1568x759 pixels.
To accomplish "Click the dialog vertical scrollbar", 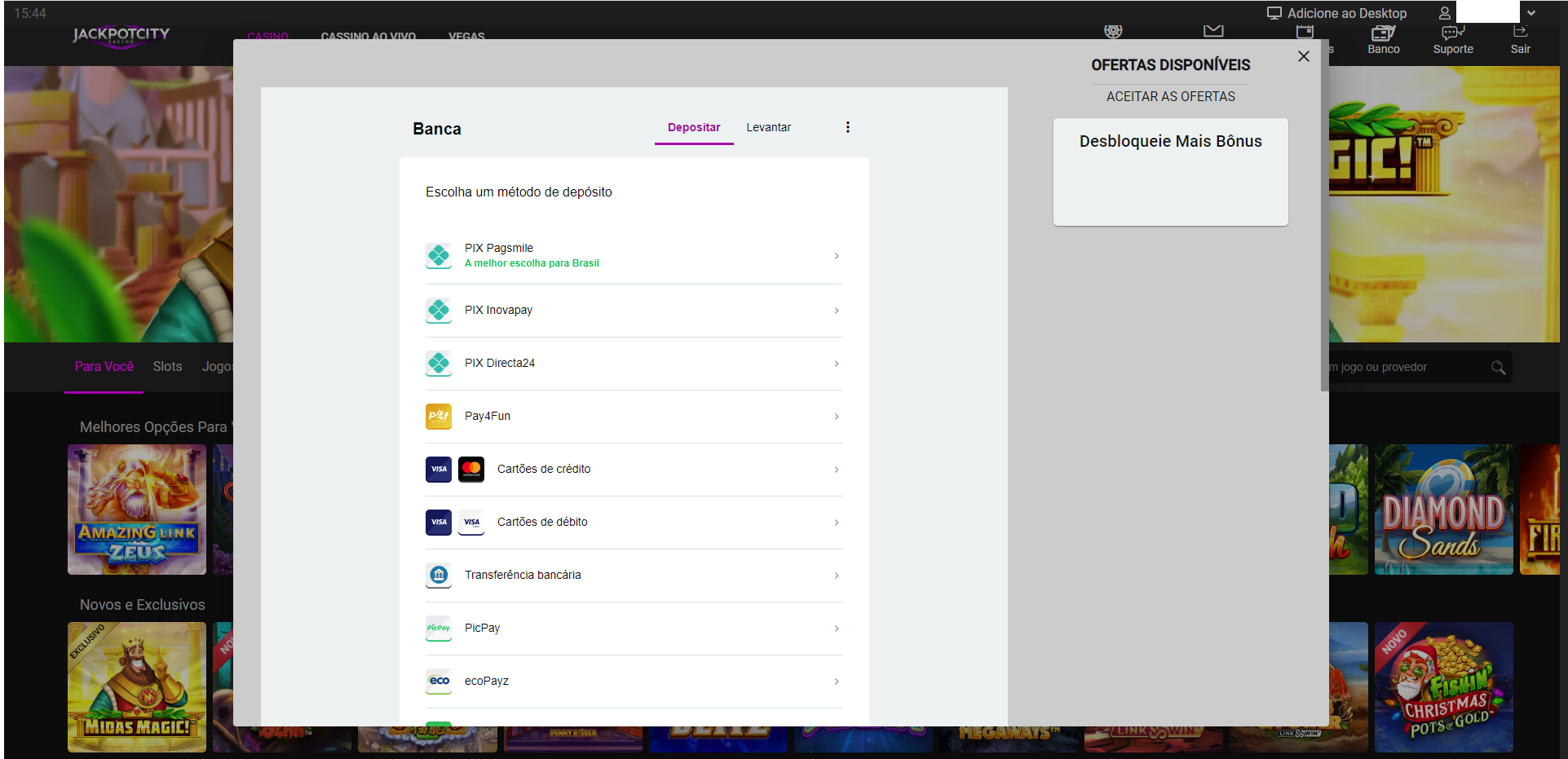I will (x=1324, y=215).
